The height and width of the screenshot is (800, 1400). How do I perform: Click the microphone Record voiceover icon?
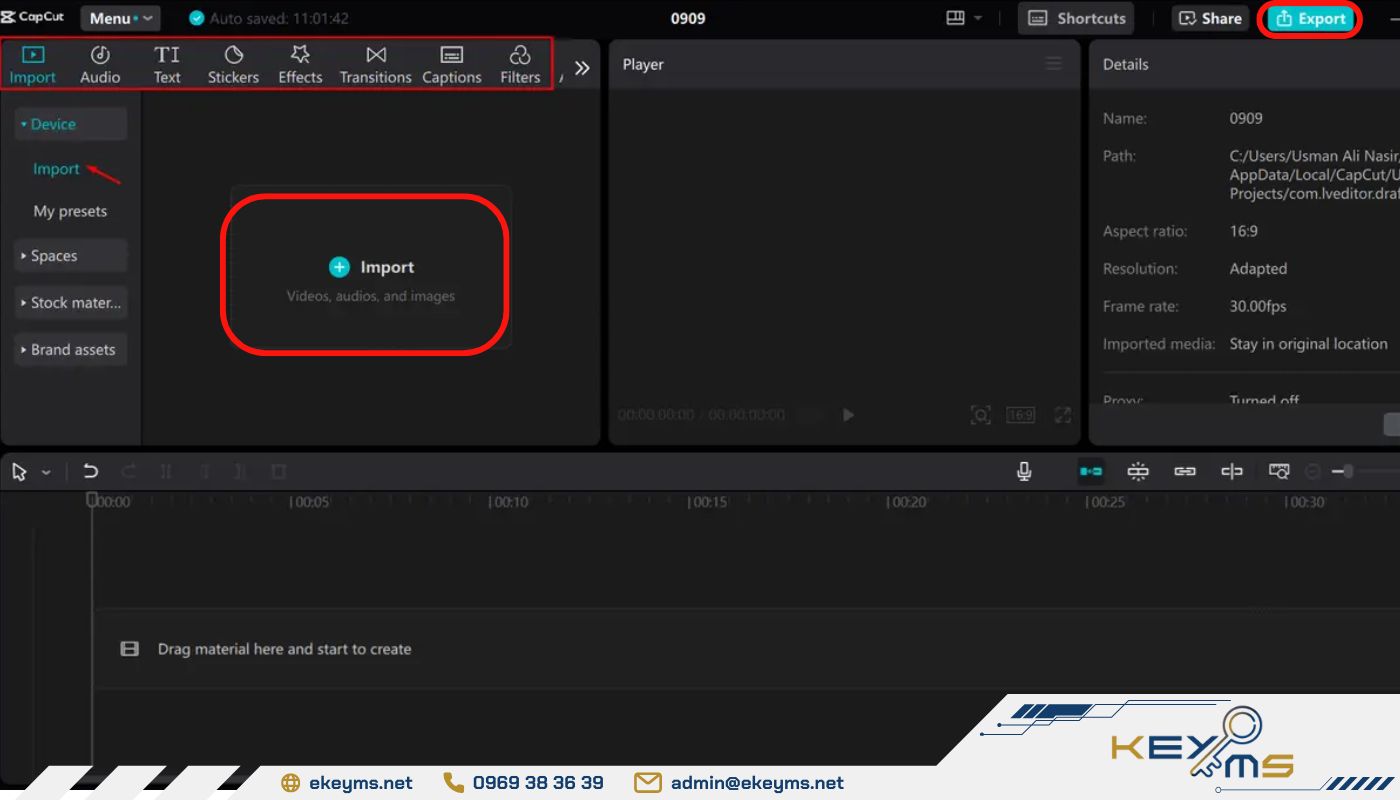[1024, 471]
